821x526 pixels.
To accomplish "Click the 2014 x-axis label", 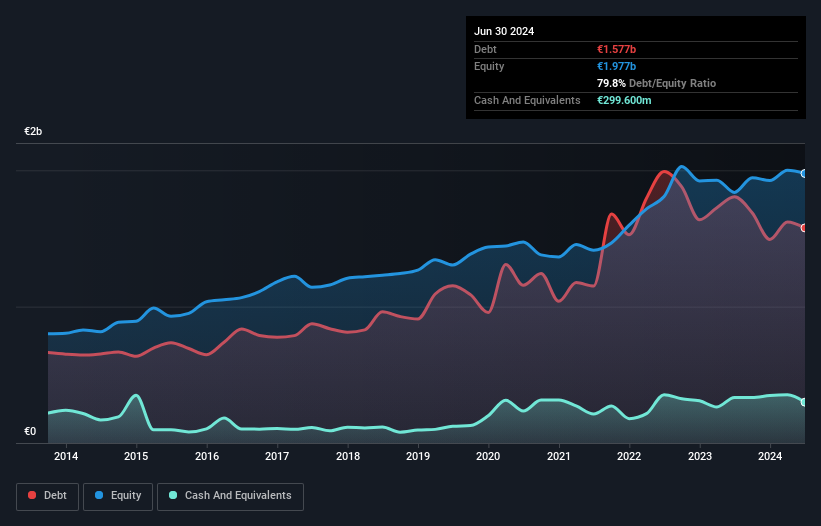I will 66,456.
